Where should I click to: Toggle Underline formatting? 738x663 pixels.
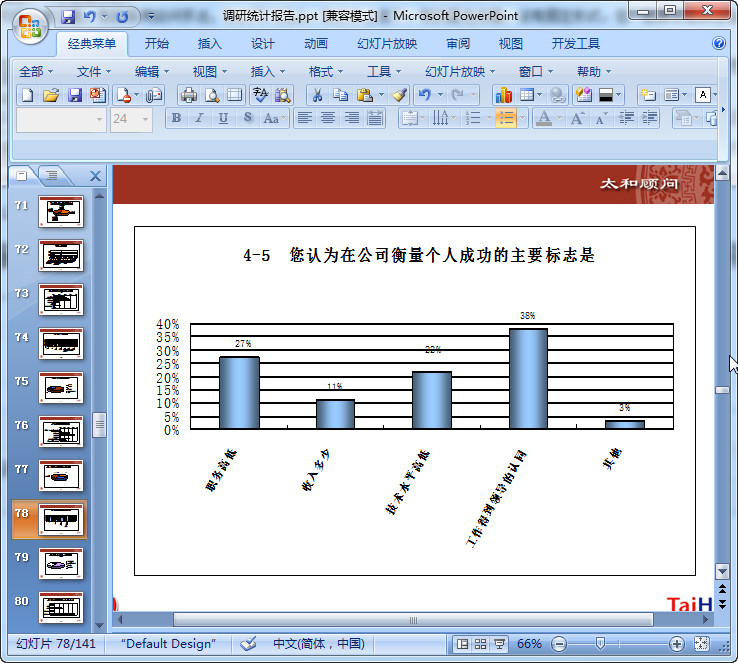point(223,118)
